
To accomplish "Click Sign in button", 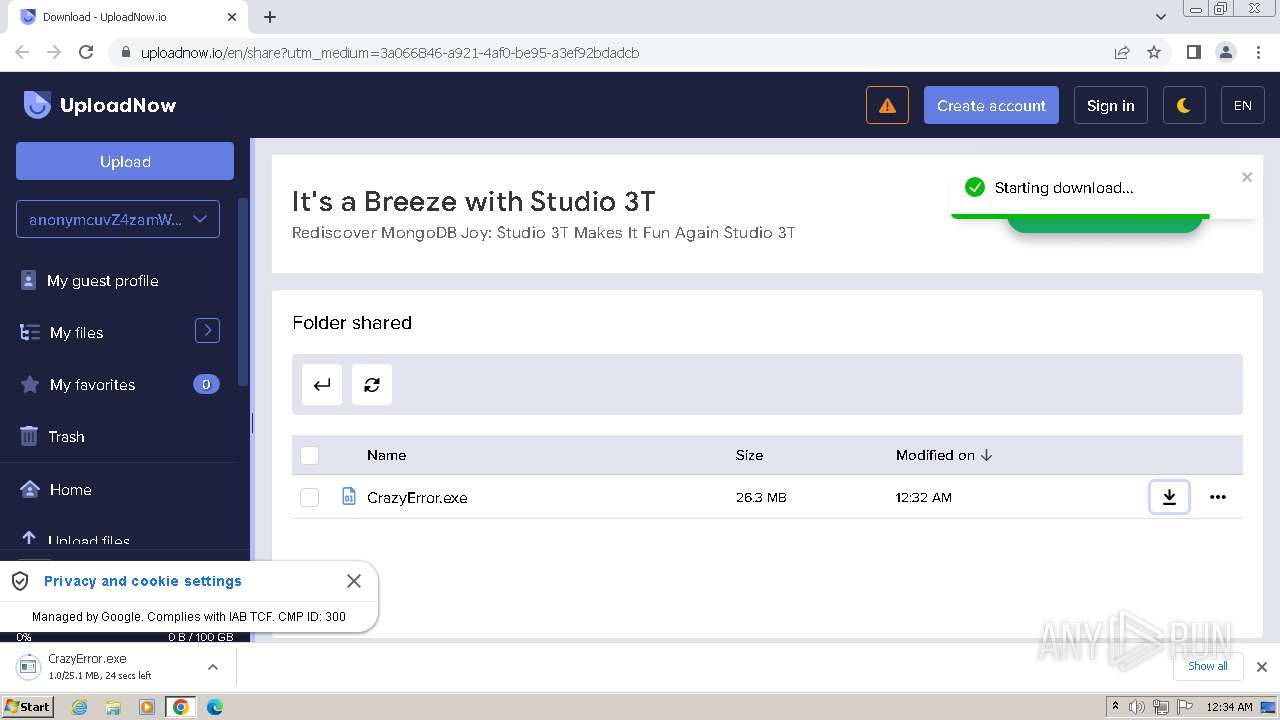I will (1110, 105).
